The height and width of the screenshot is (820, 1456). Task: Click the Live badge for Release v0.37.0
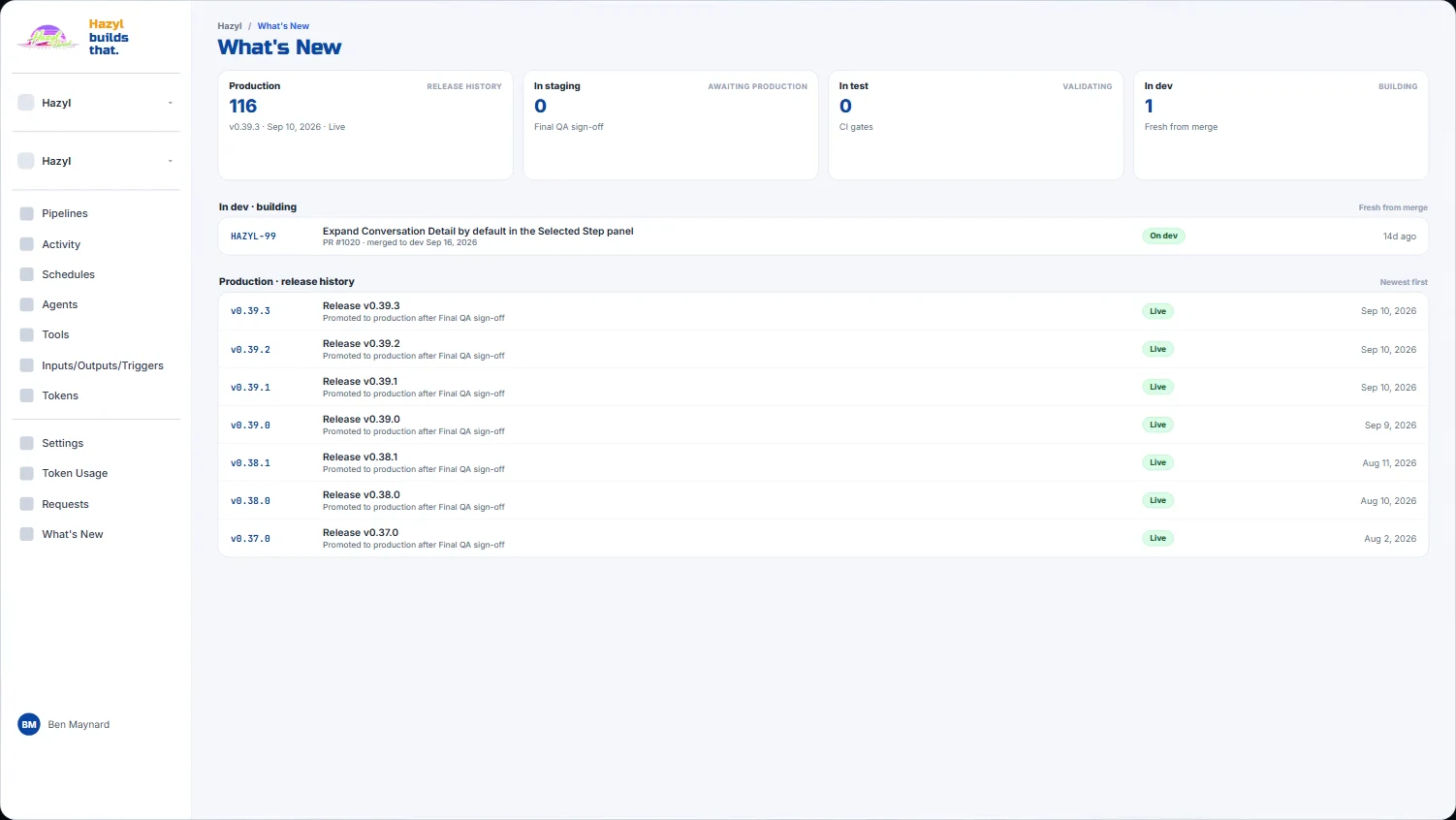[x=1157, y=538]
